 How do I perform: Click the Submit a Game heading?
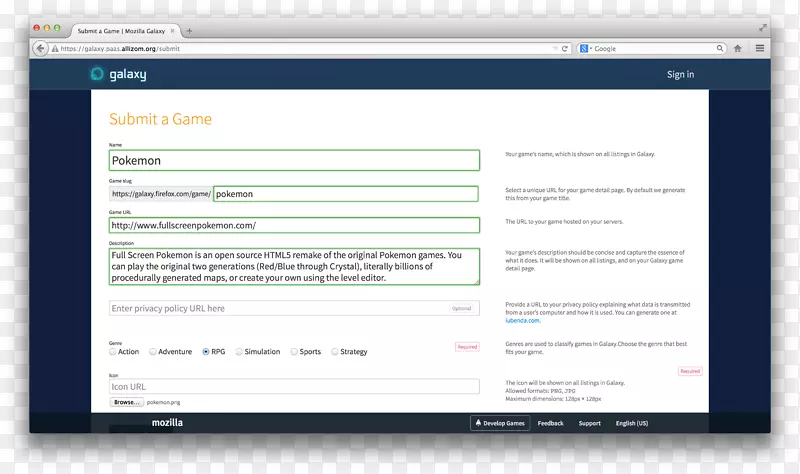click(x=160, y=119)
